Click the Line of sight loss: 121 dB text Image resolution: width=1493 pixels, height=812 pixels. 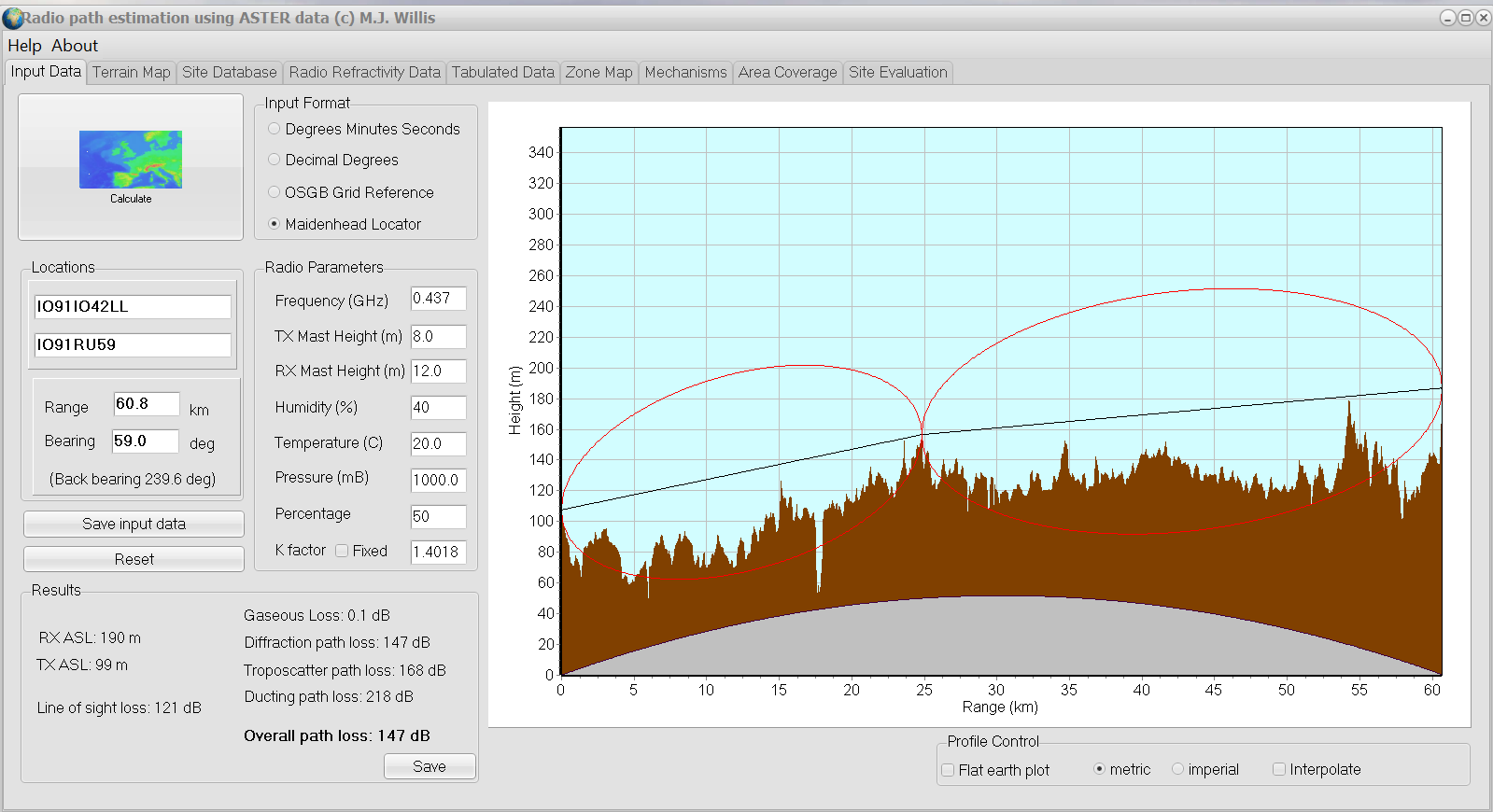coord(120,707)
